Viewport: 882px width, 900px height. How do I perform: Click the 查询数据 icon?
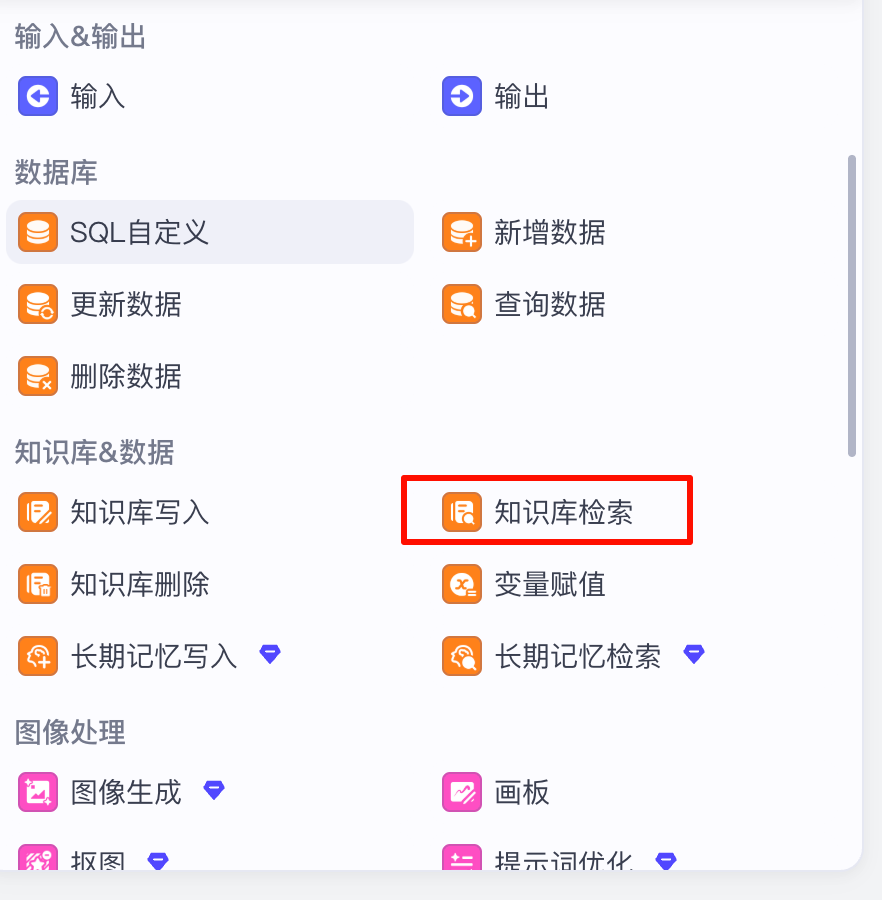click(462, 304)
